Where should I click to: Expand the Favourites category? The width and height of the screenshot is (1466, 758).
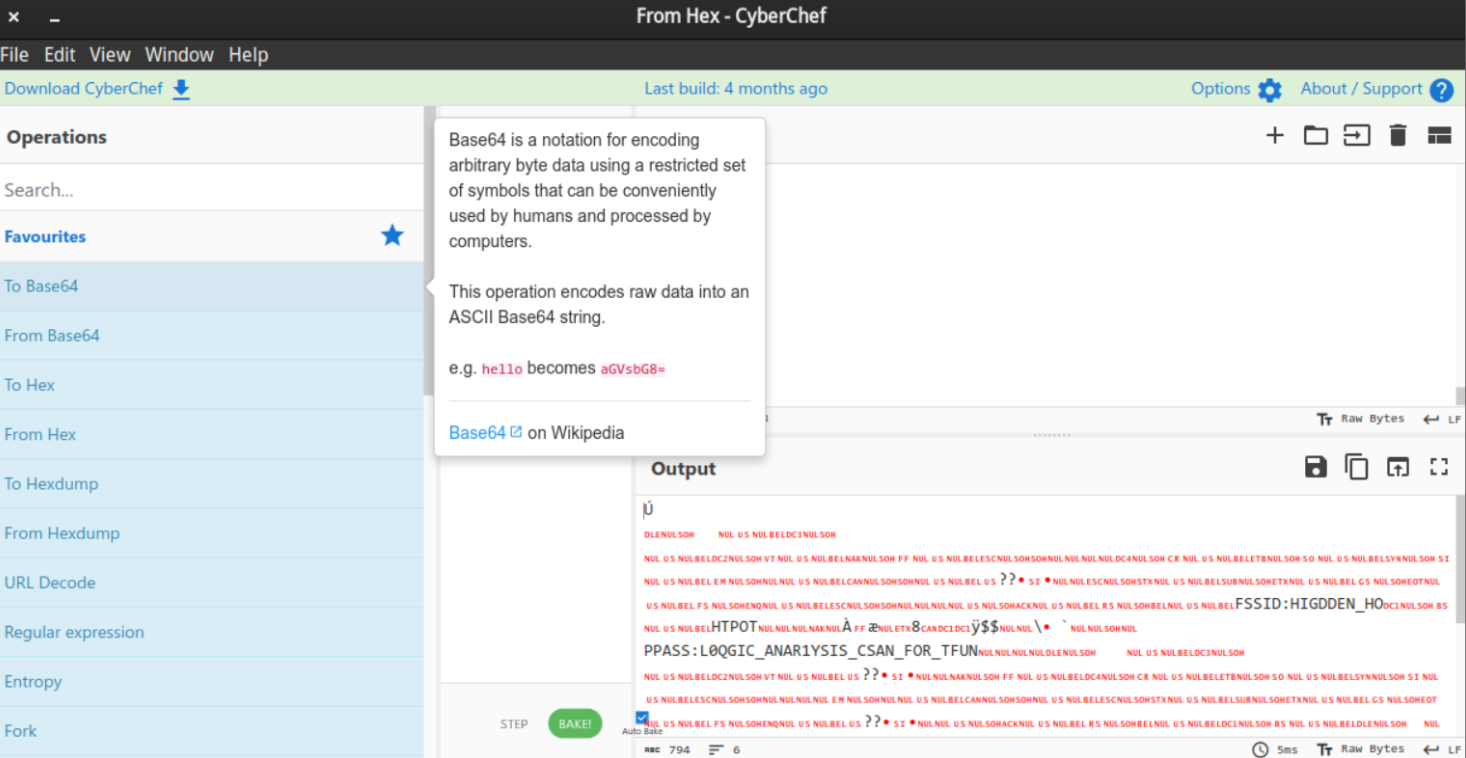tap(212, 237)
